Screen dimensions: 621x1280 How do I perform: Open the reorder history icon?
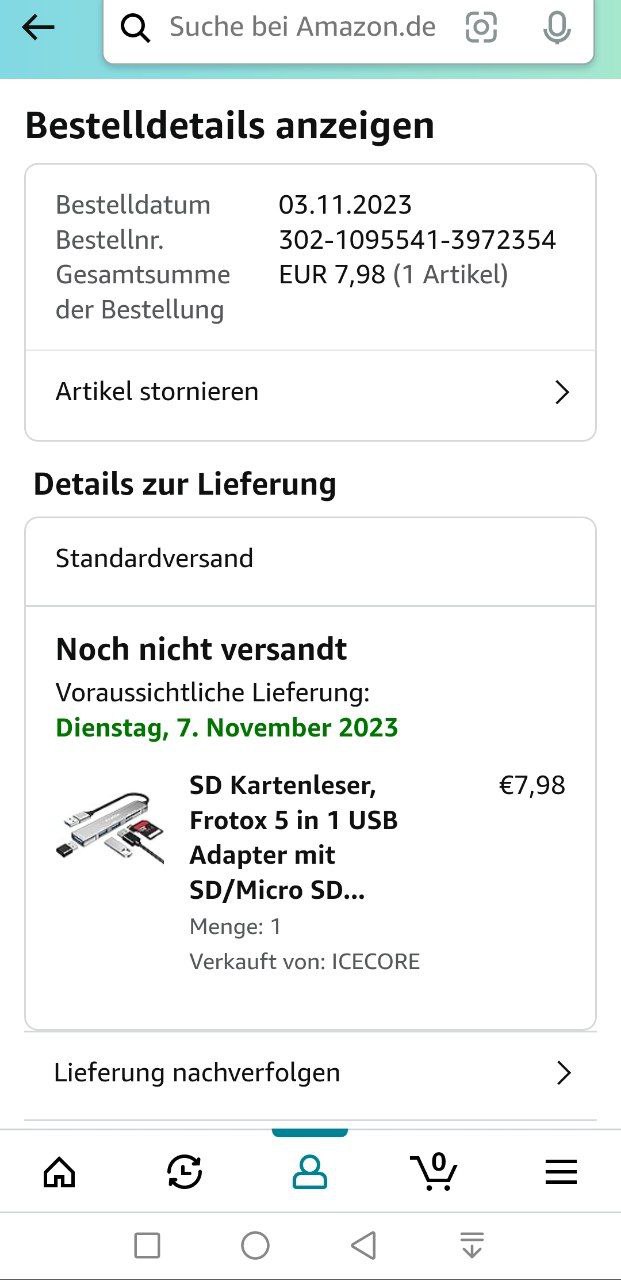[185, 1171]
